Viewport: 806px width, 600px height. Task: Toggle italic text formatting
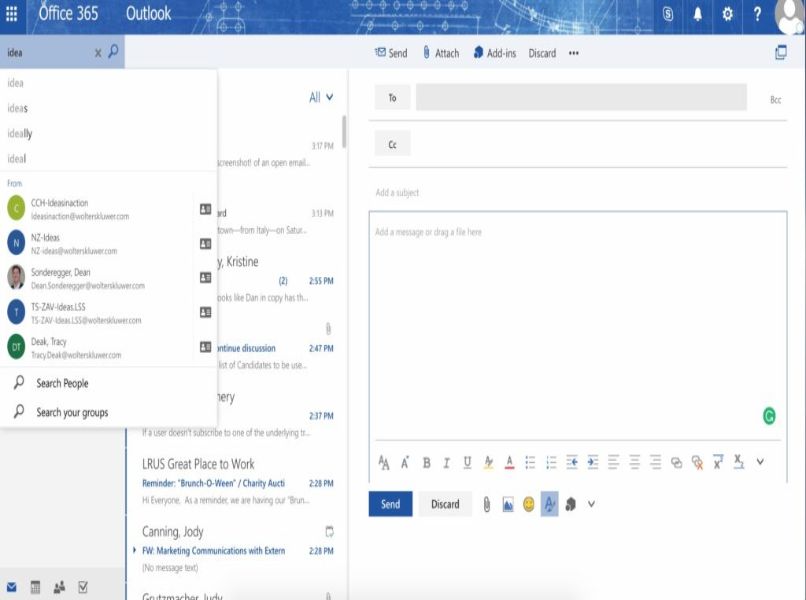445,462
